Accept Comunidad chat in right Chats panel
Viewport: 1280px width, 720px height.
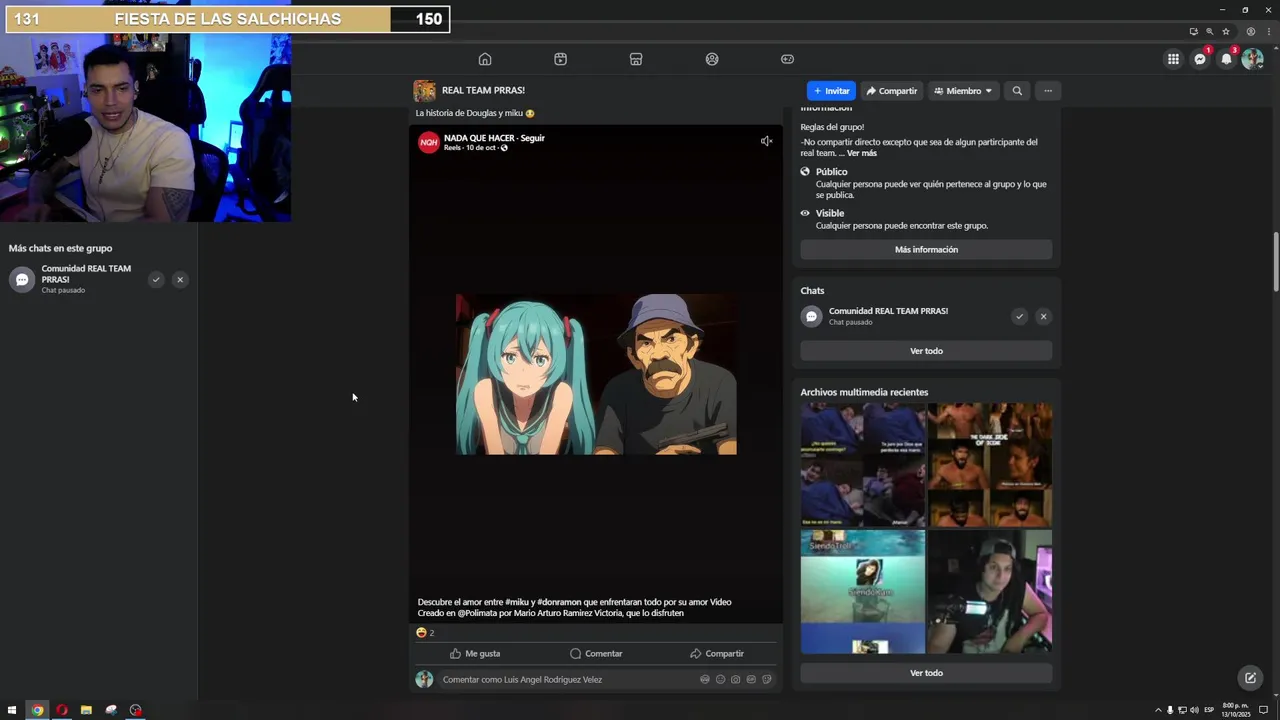coord(1019,316)
